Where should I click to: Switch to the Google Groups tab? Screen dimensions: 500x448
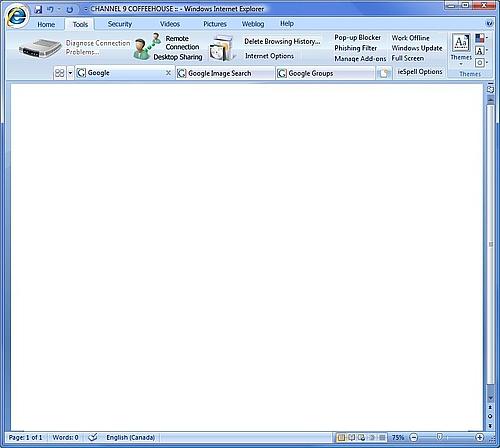[325, 73]
